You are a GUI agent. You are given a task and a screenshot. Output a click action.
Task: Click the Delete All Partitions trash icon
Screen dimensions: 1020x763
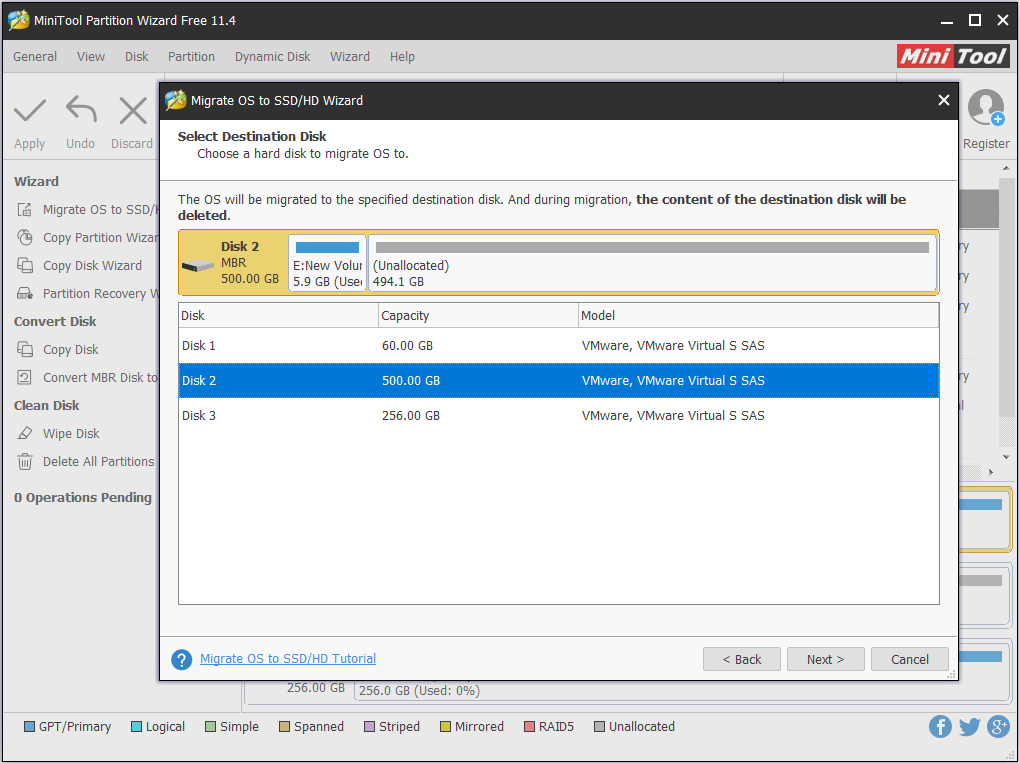25,461
